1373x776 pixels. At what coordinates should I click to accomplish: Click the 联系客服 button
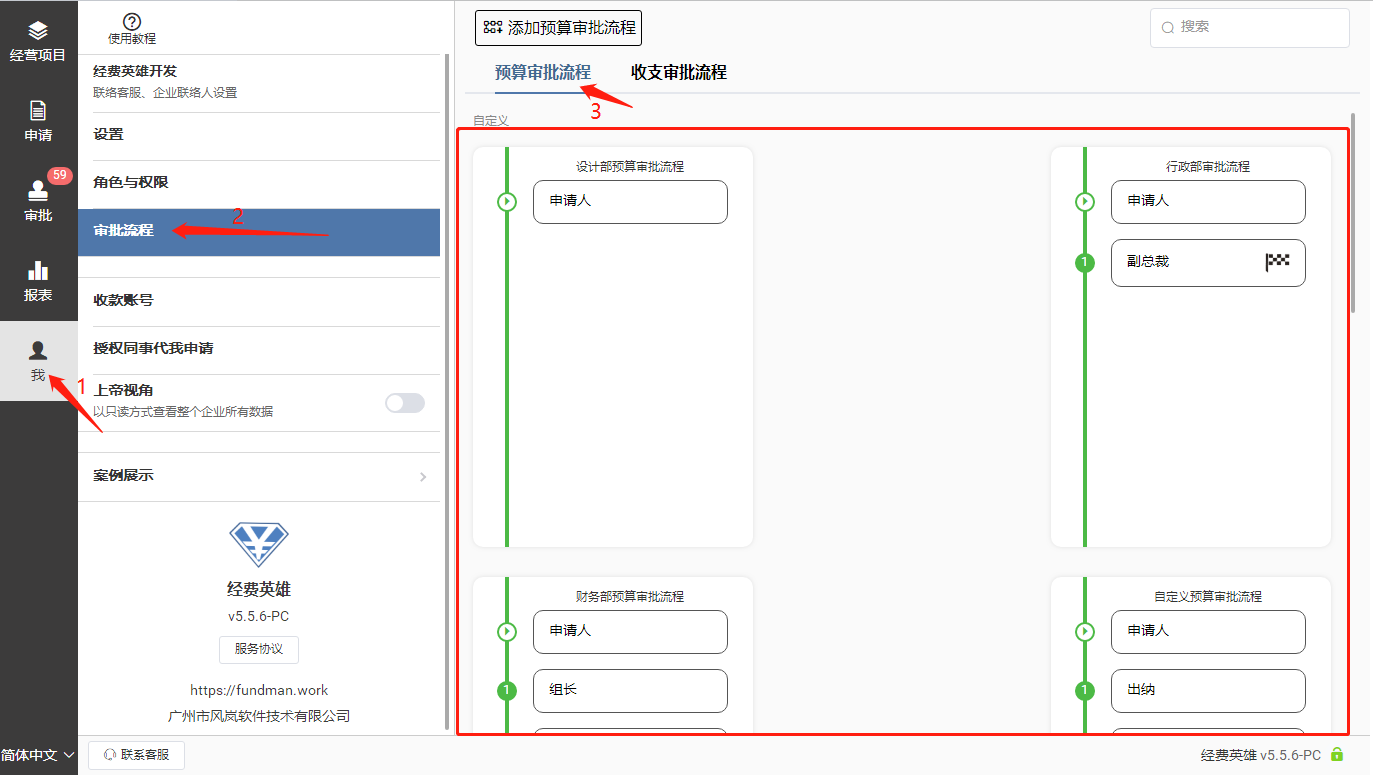click(136, 756)
